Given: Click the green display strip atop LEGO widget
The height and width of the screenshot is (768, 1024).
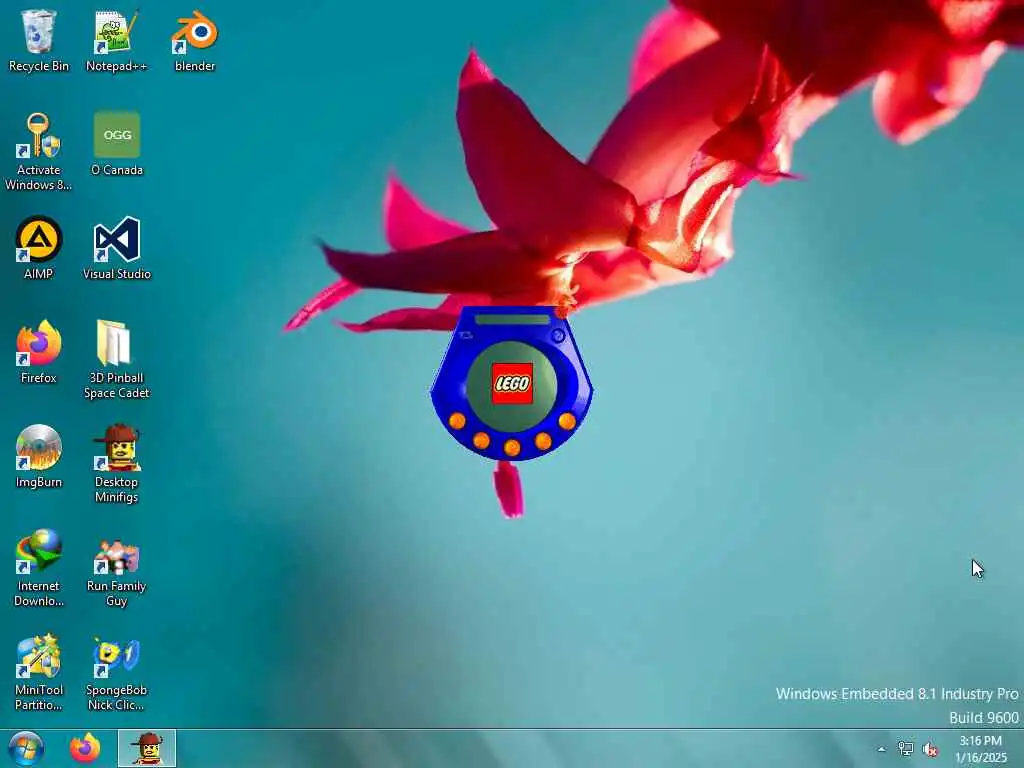Looking at the screenshot, I should [x=512, y=319].
